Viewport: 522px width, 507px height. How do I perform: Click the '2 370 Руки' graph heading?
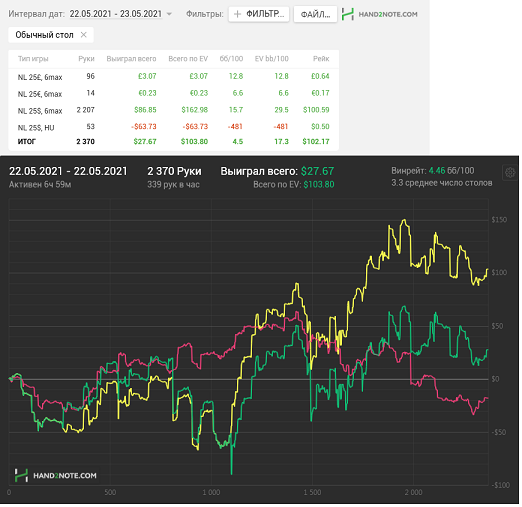click(174, 171)
